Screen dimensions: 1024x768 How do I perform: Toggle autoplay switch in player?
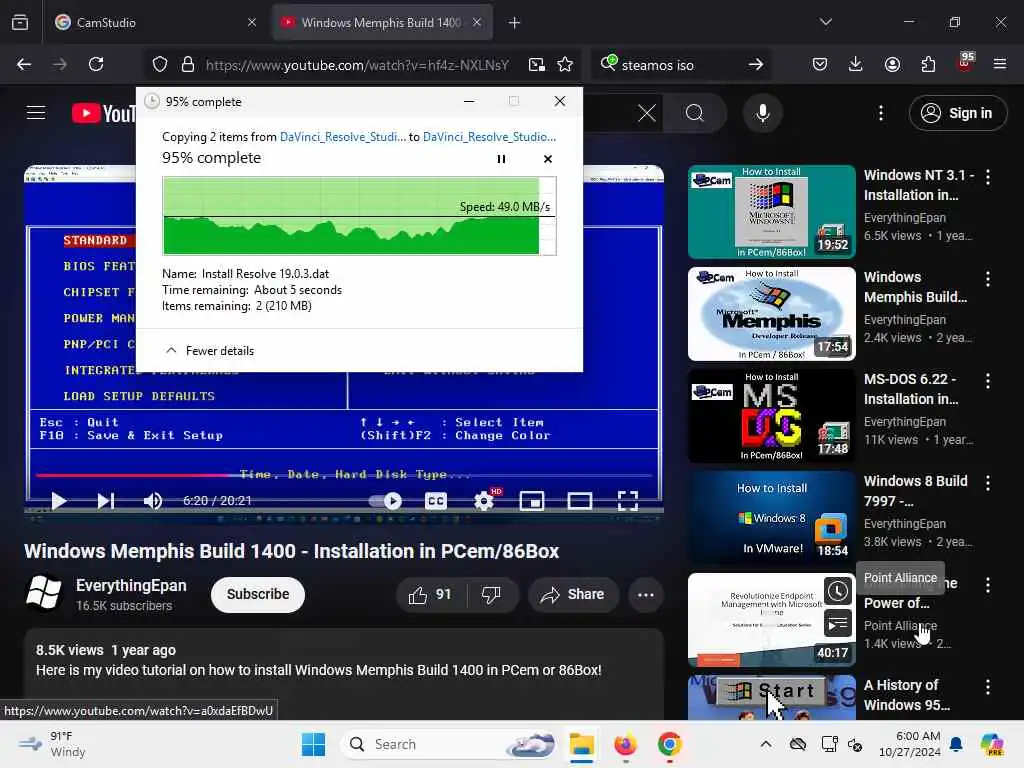[x=386, y=501]
